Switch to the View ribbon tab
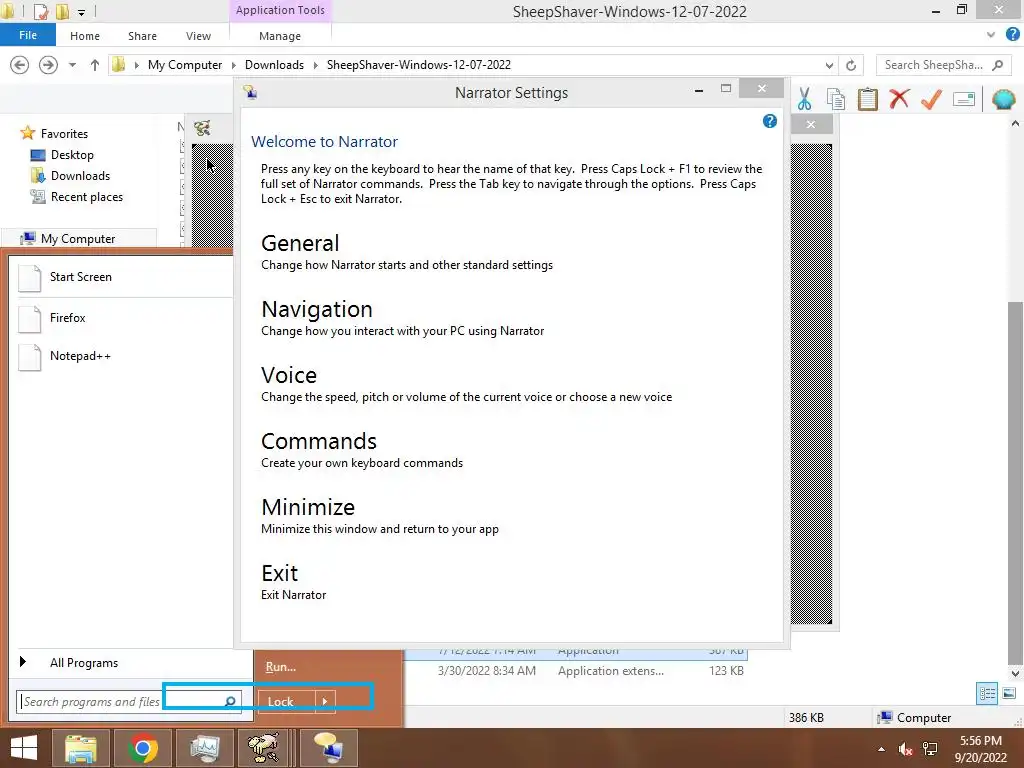1024x768 pixels. point(198,36)
